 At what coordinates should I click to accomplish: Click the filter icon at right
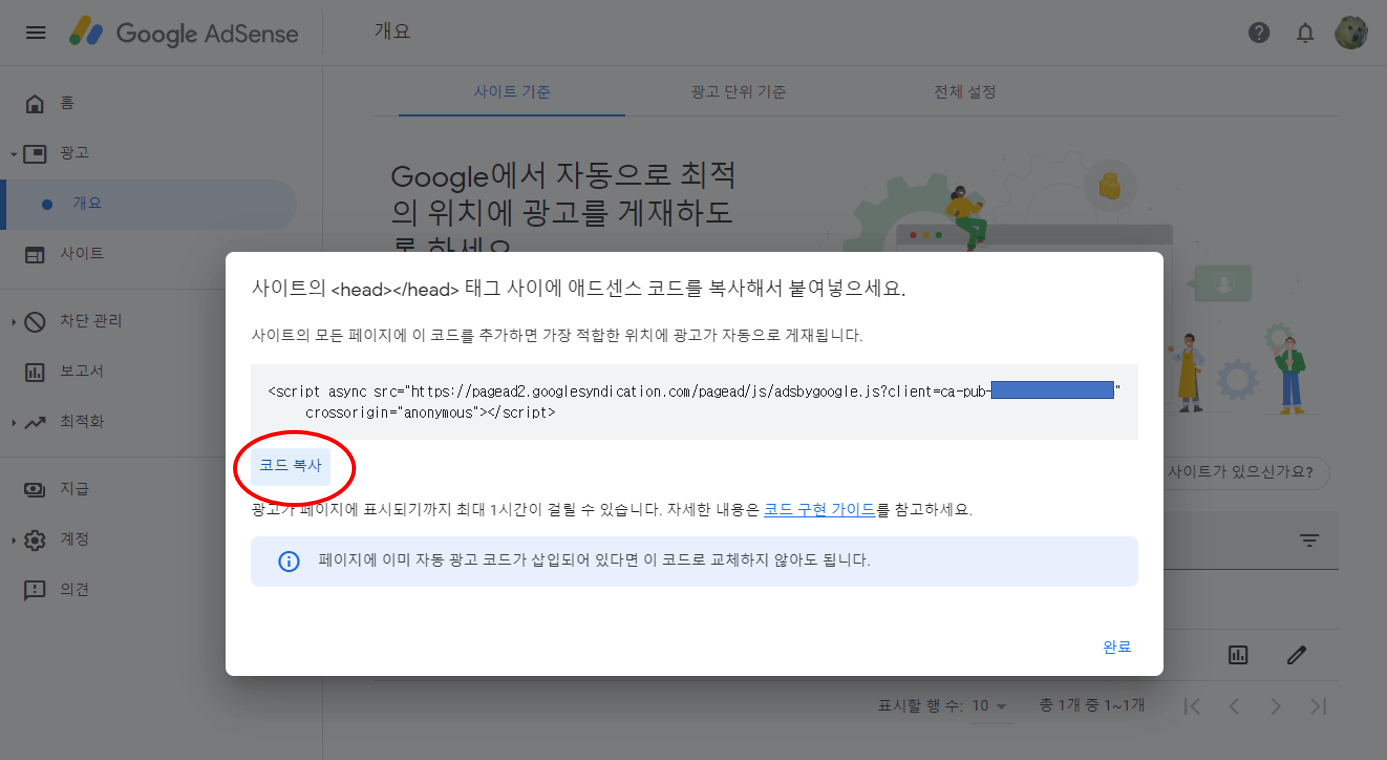1309,540
